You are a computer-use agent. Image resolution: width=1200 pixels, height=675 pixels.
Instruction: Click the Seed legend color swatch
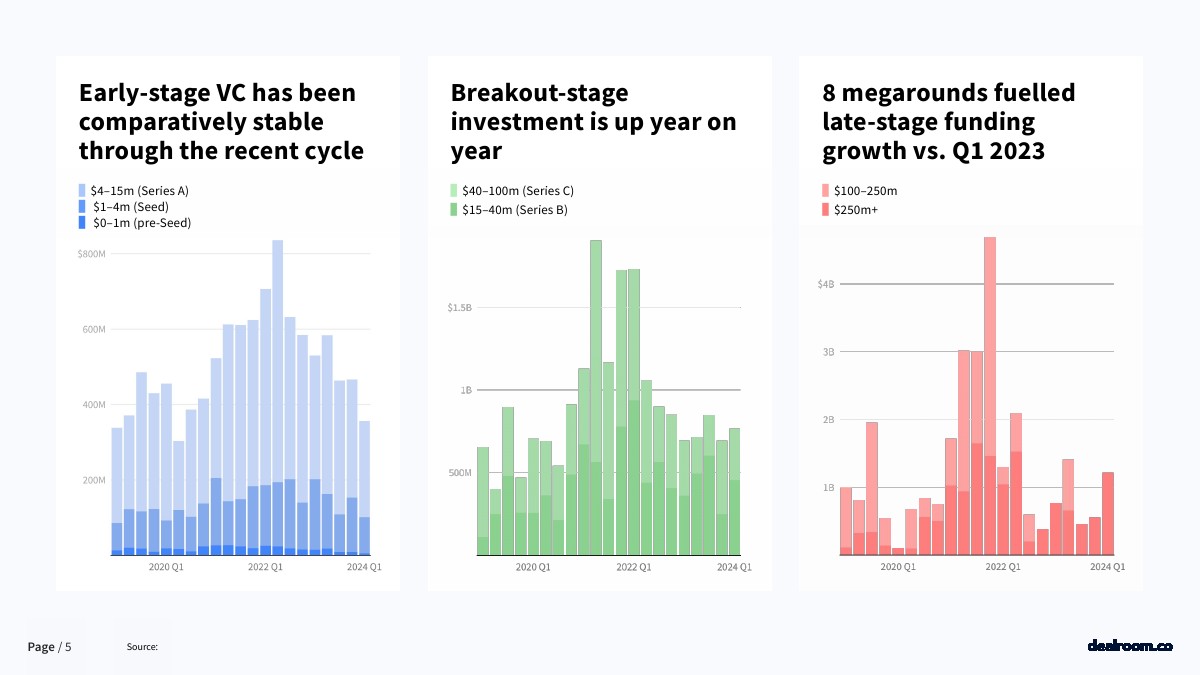83,206
